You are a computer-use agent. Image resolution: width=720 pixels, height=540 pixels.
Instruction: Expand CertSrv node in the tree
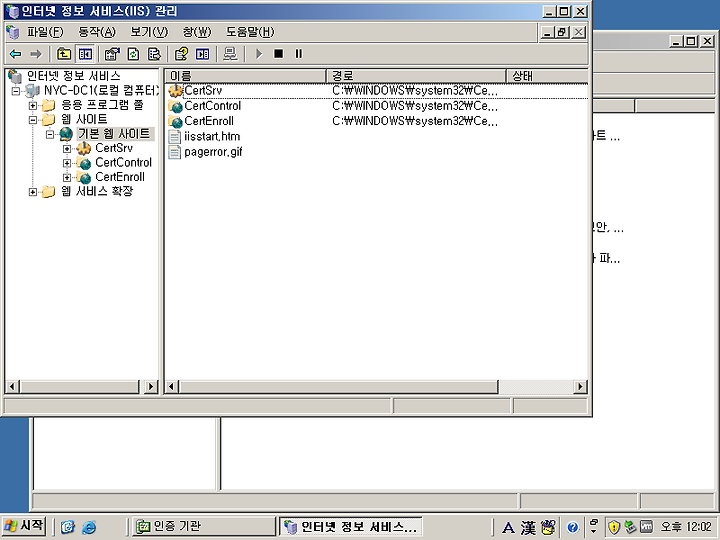click(67, 149)
